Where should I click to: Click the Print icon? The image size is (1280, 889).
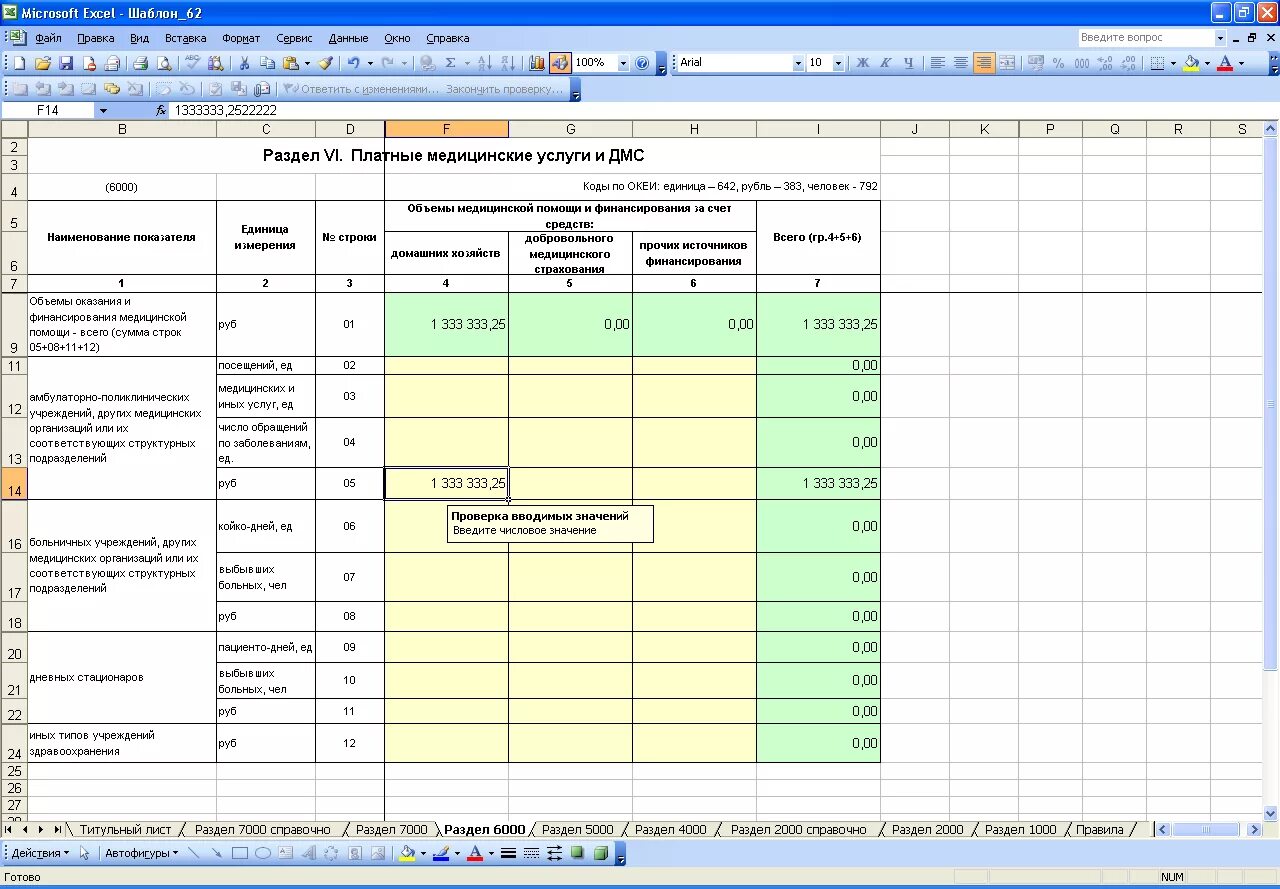(141, 63)
